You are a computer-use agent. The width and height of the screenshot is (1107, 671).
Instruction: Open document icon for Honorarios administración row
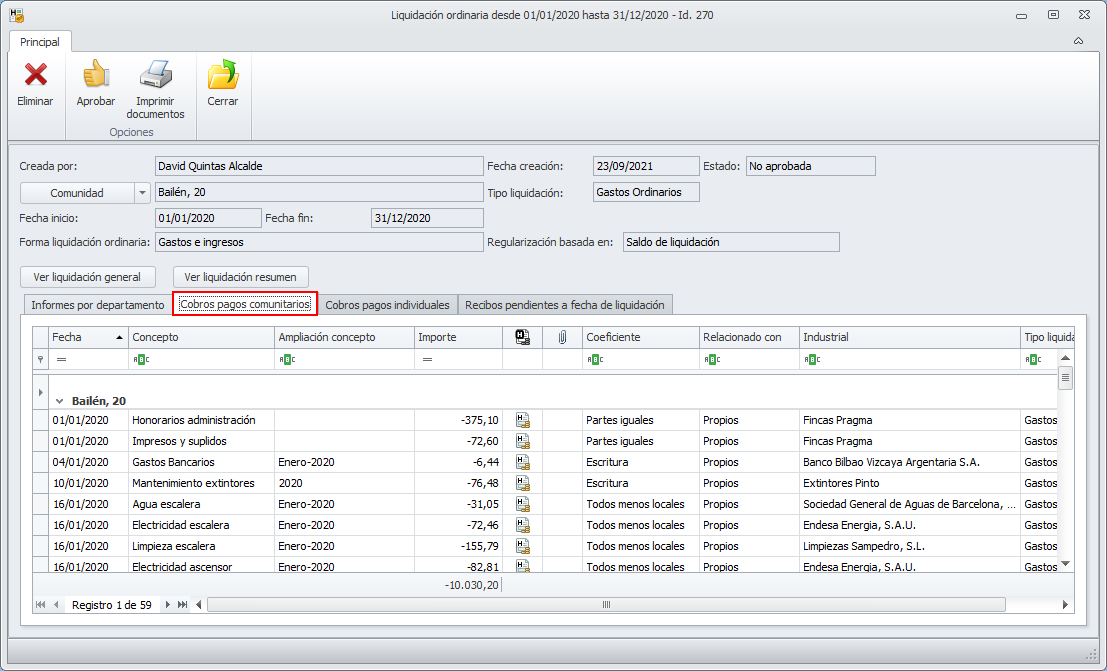pos(522,420)
